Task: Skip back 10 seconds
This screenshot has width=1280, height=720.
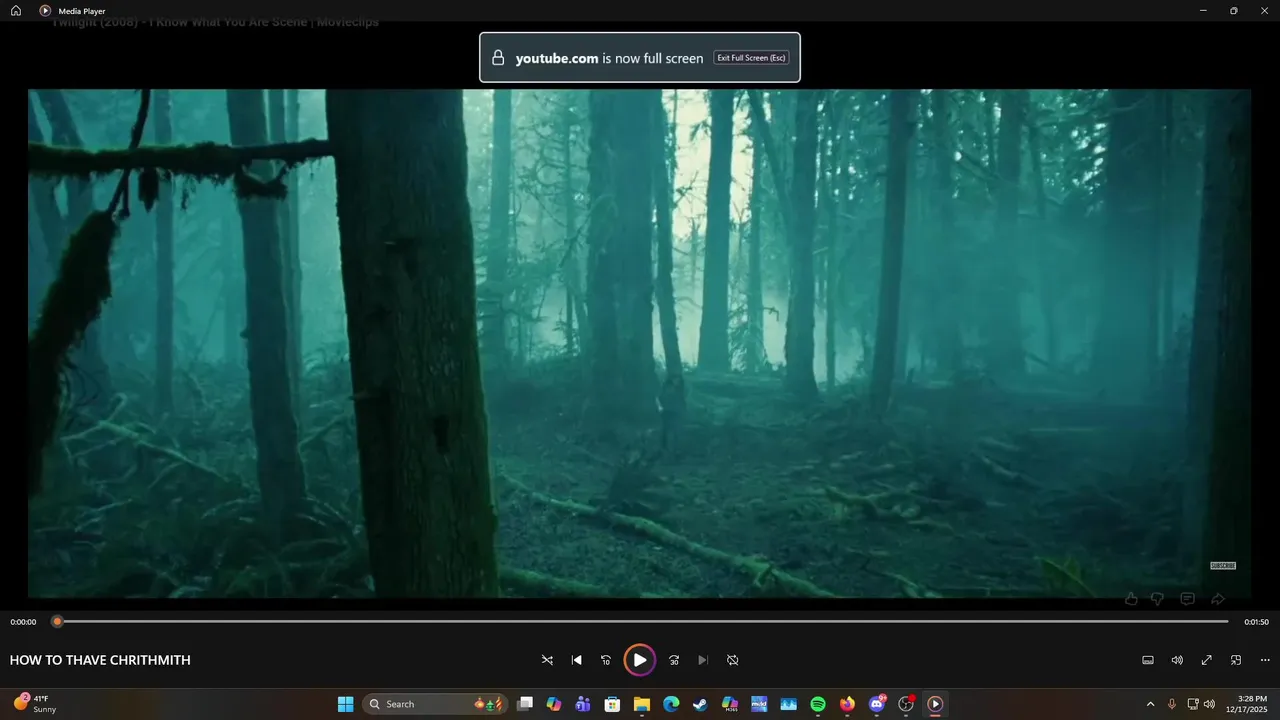Action: pyautogui.click(x=606, y=660)
